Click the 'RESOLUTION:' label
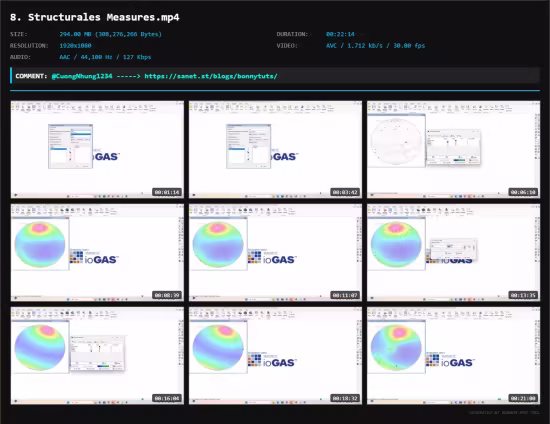The image size is (550, 424). pyautogui.click(x=29, y=46)
